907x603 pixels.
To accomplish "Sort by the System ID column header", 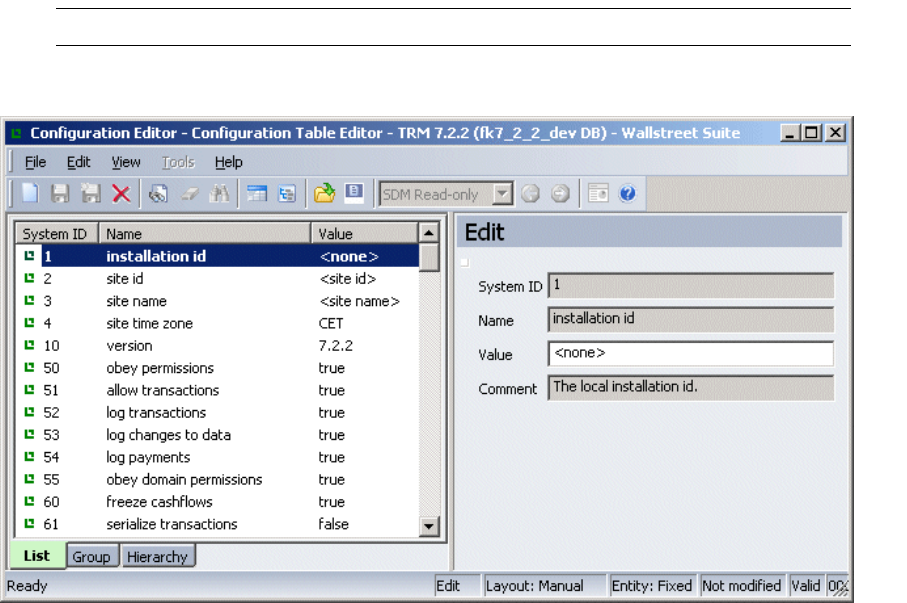I will [x=56, y=234].
